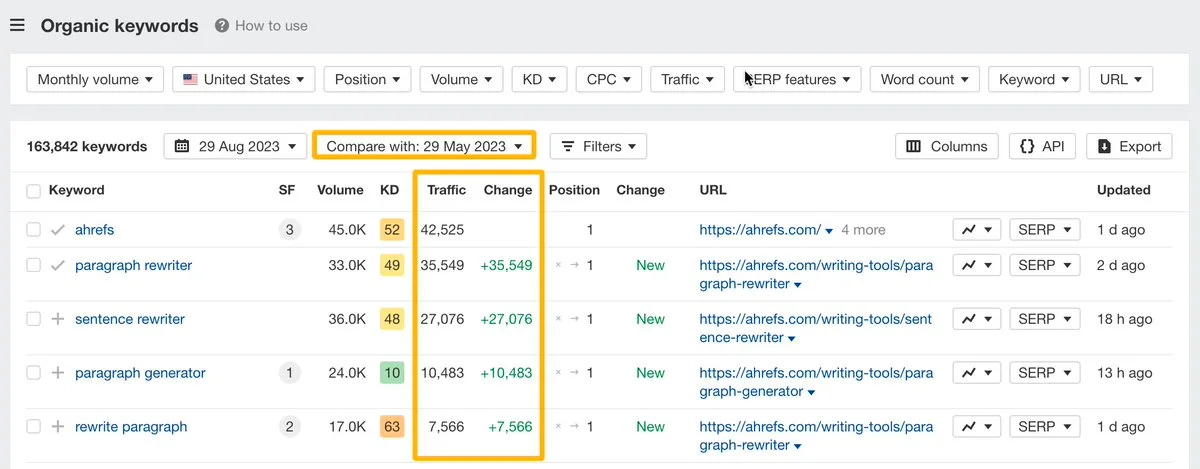This screenshot has height=469, width=1200.
Task: Click the How to use help icon
Action: tap(222, 26)
